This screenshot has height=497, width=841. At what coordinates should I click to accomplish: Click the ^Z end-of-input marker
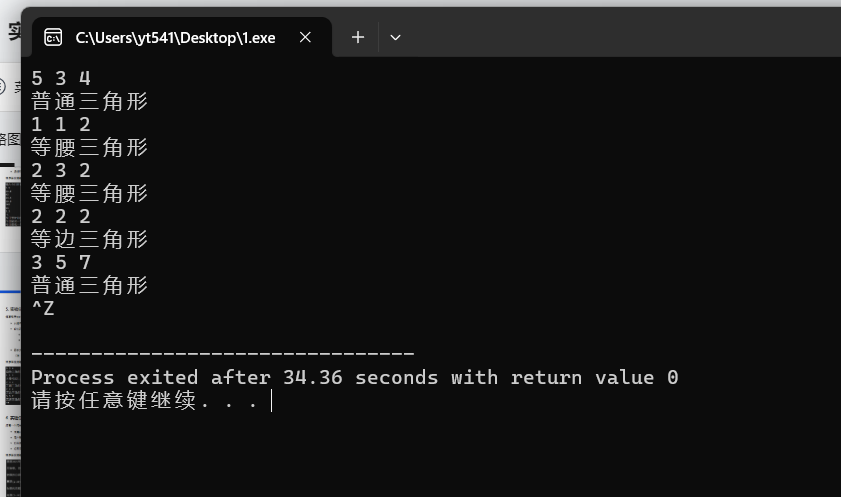(x=43, y=308)
